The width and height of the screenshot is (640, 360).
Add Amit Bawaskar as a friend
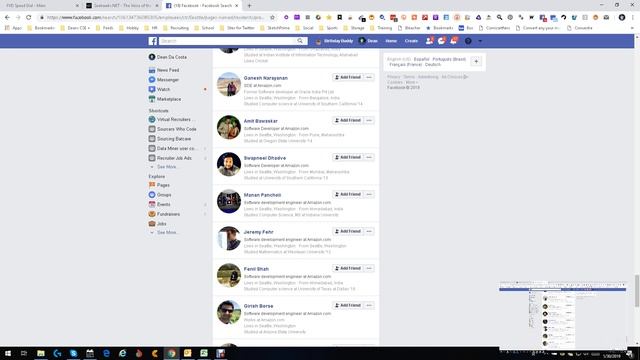coord(348,120)
